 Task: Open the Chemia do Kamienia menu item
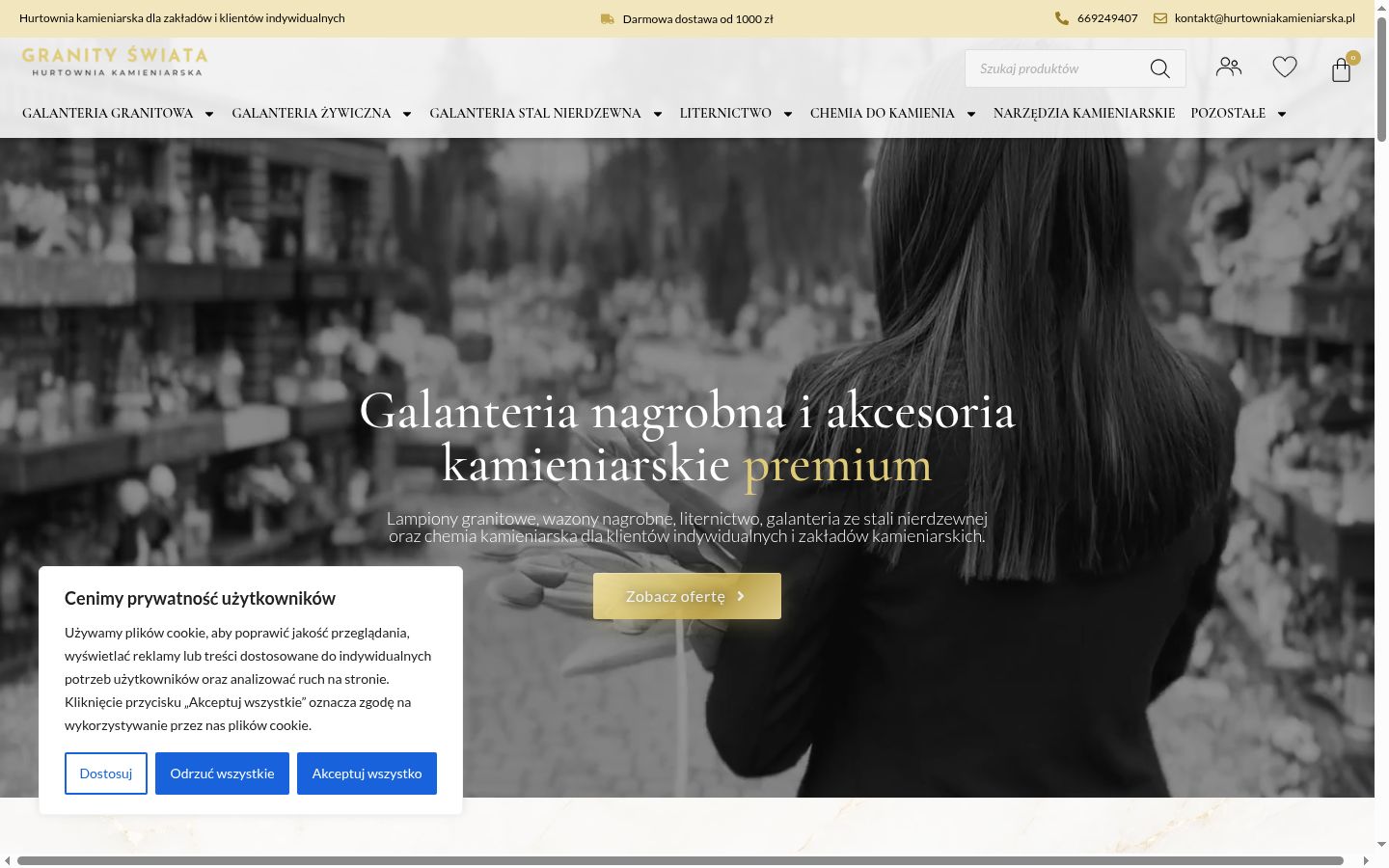883,113
